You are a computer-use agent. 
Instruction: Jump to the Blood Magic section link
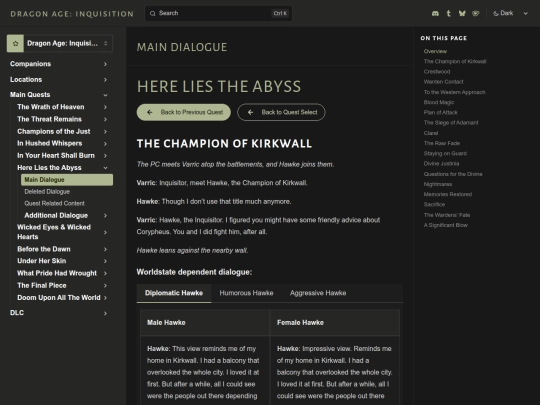coord(439,102)
